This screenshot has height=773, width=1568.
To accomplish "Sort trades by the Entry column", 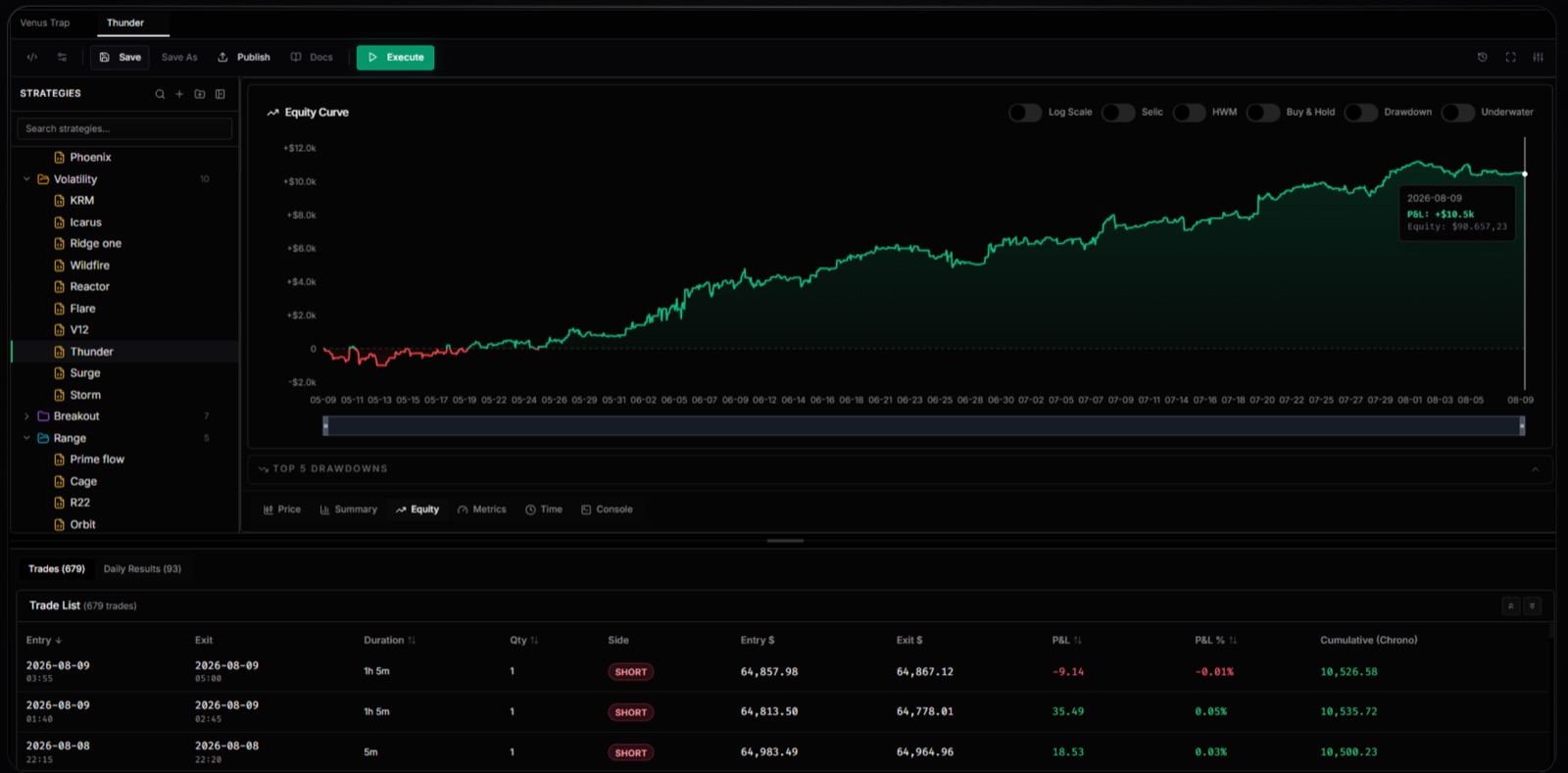I will [44, 641].
